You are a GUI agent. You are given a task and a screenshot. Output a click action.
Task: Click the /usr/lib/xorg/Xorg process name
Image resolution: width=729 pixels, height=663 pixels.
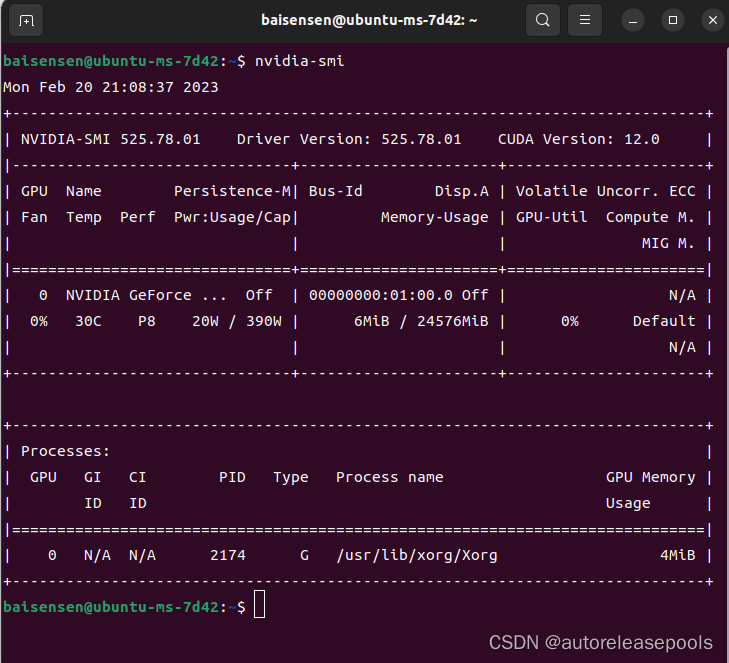[x=417, y=555]
